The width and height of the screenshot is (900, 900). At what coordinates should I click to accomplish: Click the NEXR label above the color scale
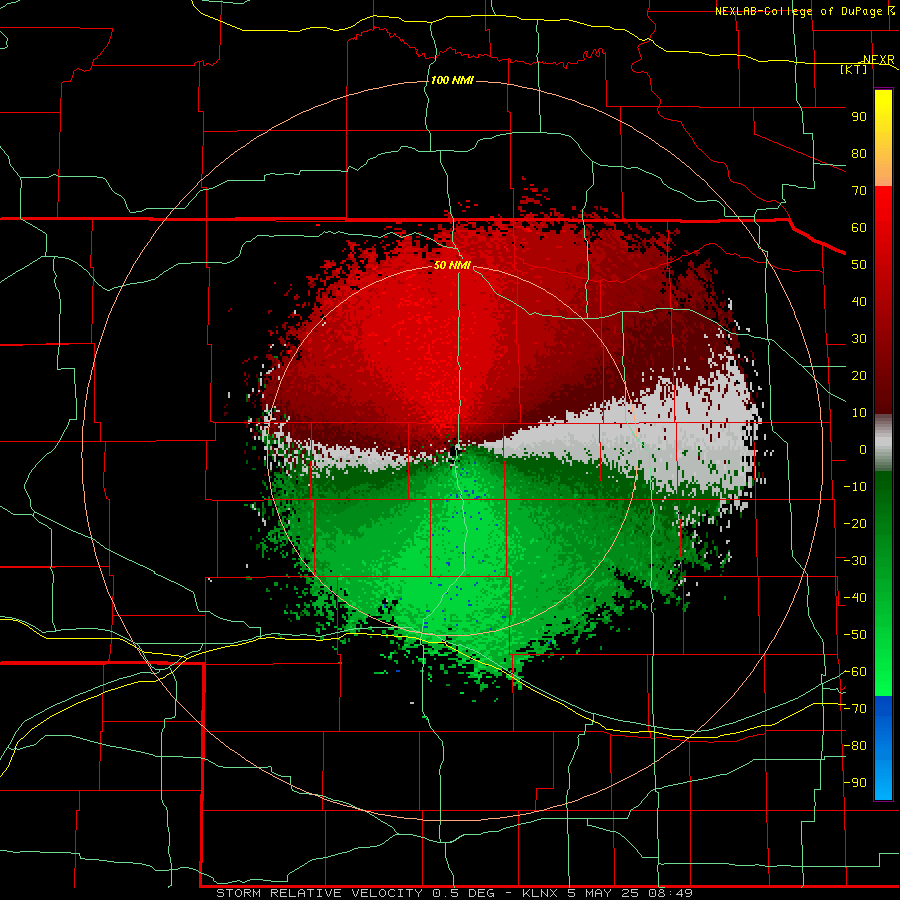(x=879, y=60)
